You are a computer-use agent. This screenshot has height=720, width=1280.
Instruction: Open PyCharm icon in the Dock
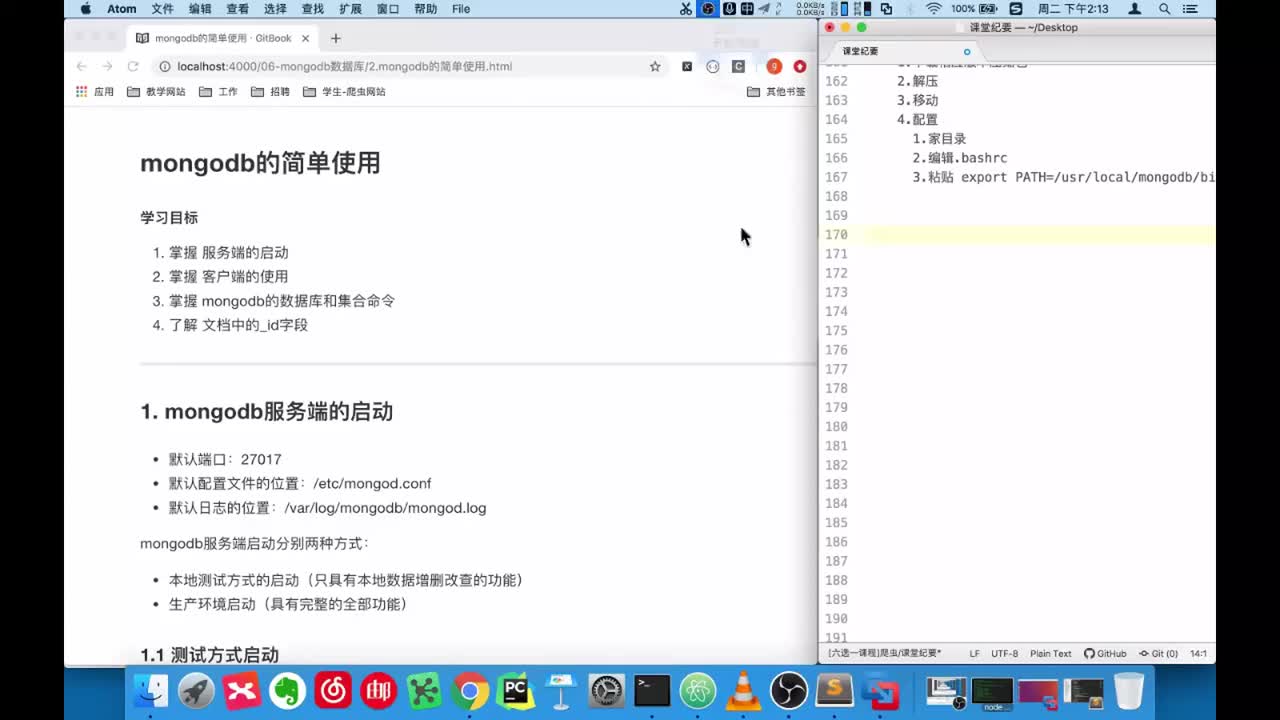516,690
